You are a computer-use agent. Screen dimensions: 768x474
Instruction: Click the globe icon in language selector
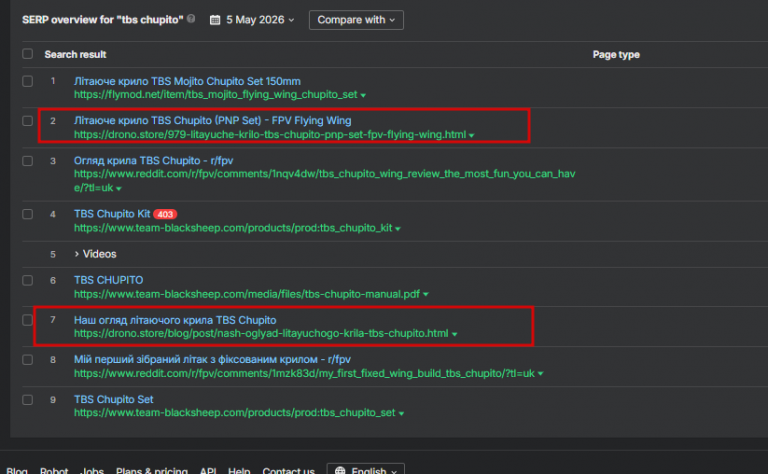coord(340,471)
